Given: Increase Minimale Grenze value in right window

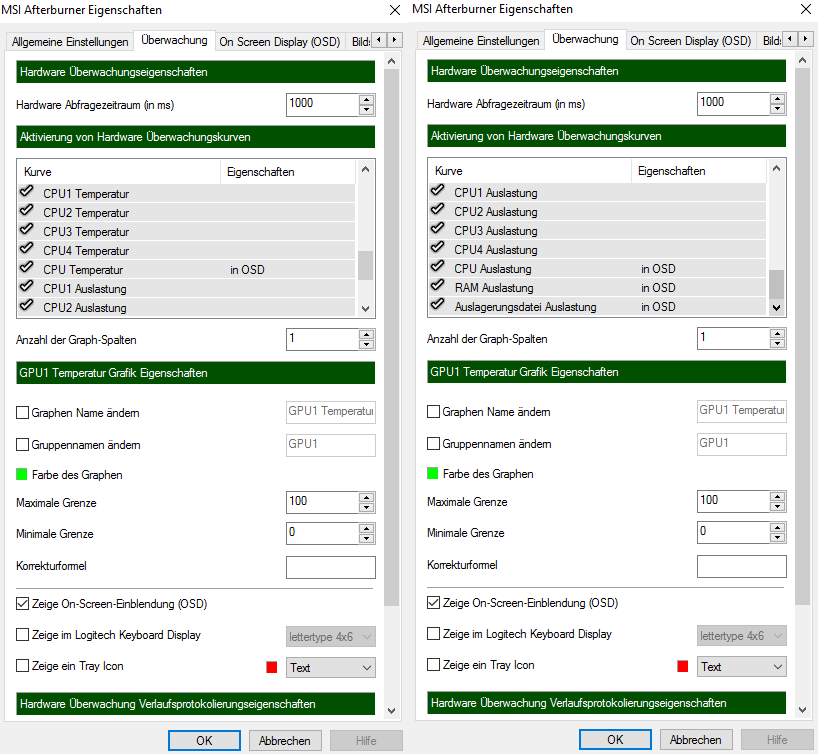Looking at the screenshot, I should click(x=778, y=528).
